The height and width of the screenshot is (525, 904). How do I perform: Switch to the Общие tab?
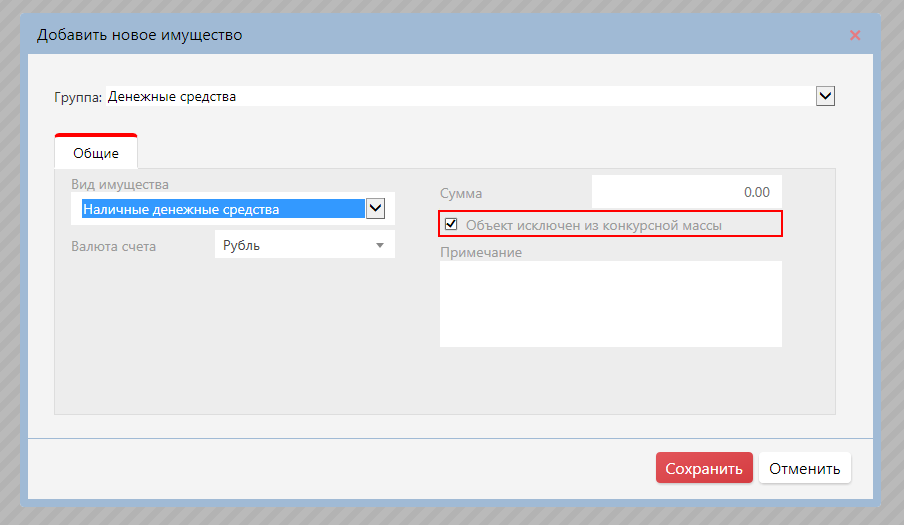click(x=96, y=153)
